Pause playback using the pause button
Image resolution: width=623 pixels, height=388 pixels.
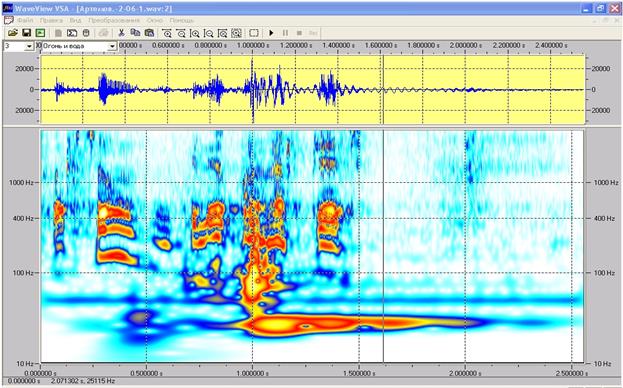tap(285, 33)
